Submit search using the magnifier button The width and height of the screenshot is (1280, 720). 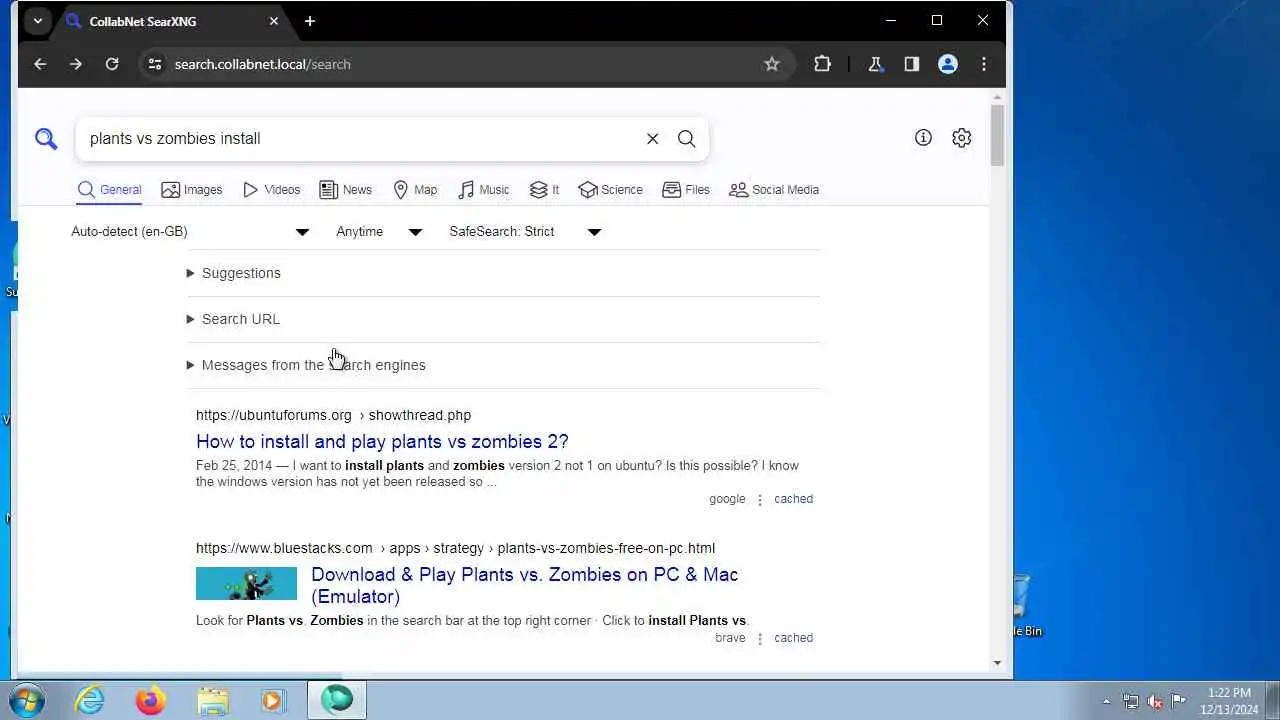[x=686, y=139]
